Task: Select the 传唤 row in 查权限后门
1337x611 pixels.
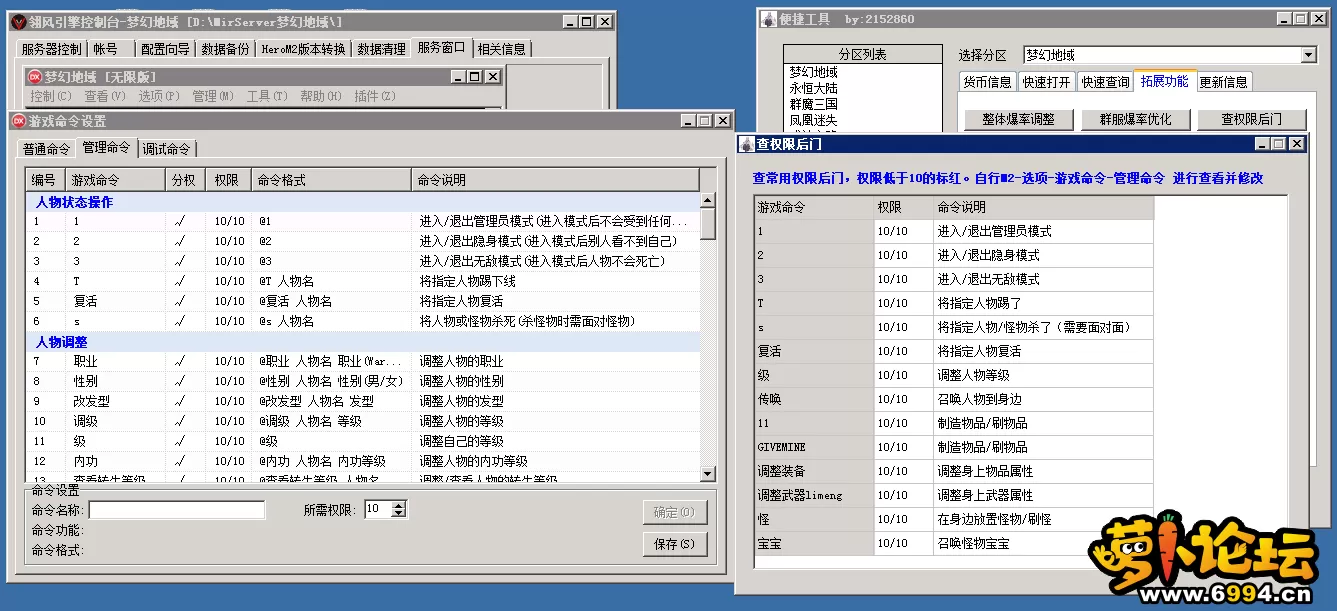Action: coord(954,399)
